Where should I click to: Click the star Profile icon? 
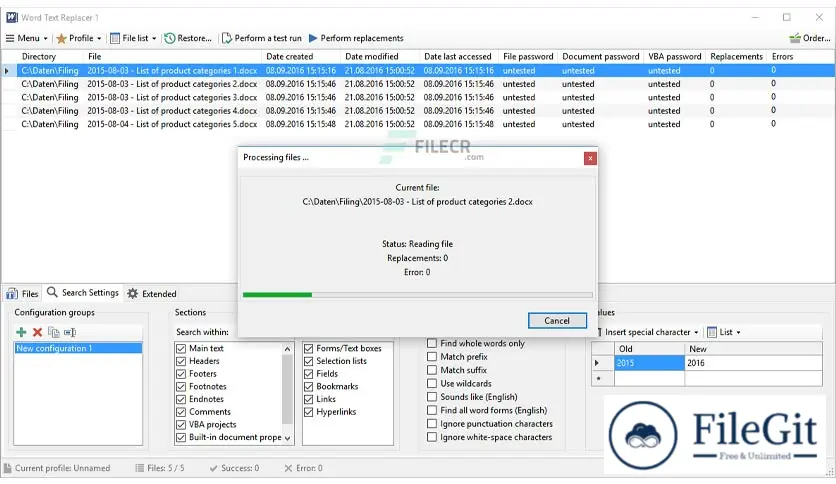point(61,38)
